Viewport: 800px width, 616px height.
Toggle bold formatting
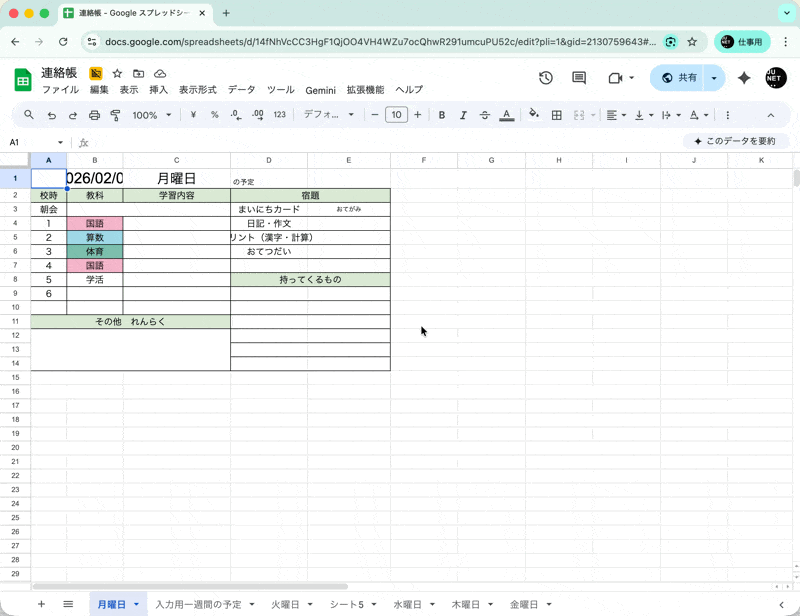click(442, 115)
